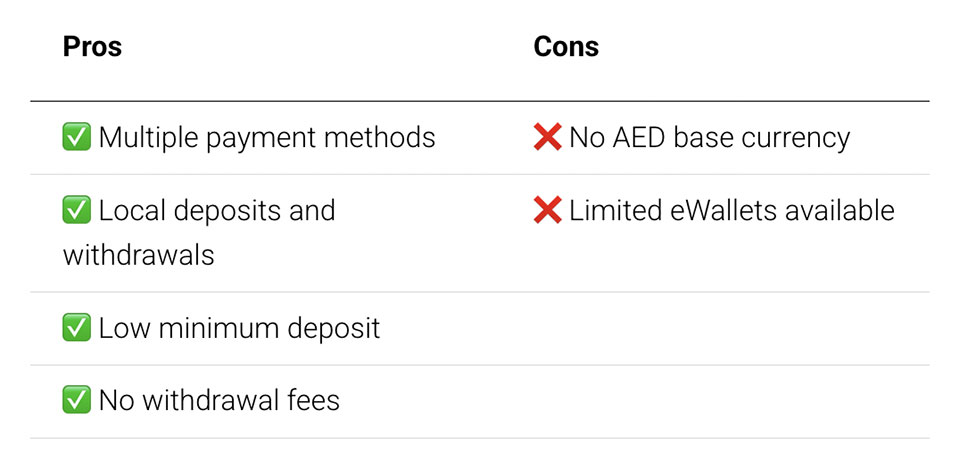Click the Low minimum deposit text
The width and height of the screenshot is (976, 460).
[239, 328]
